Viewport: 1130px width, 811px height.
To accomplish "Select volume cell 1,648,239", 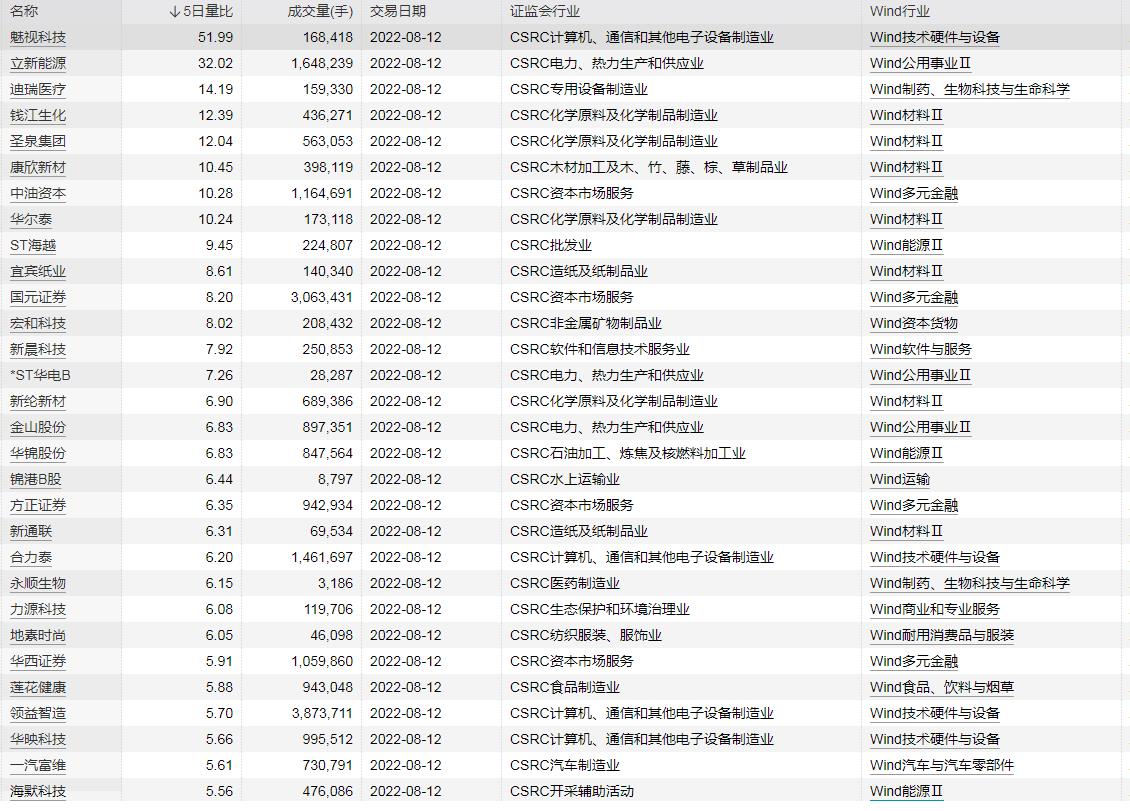I will click(x=322, y=63).
